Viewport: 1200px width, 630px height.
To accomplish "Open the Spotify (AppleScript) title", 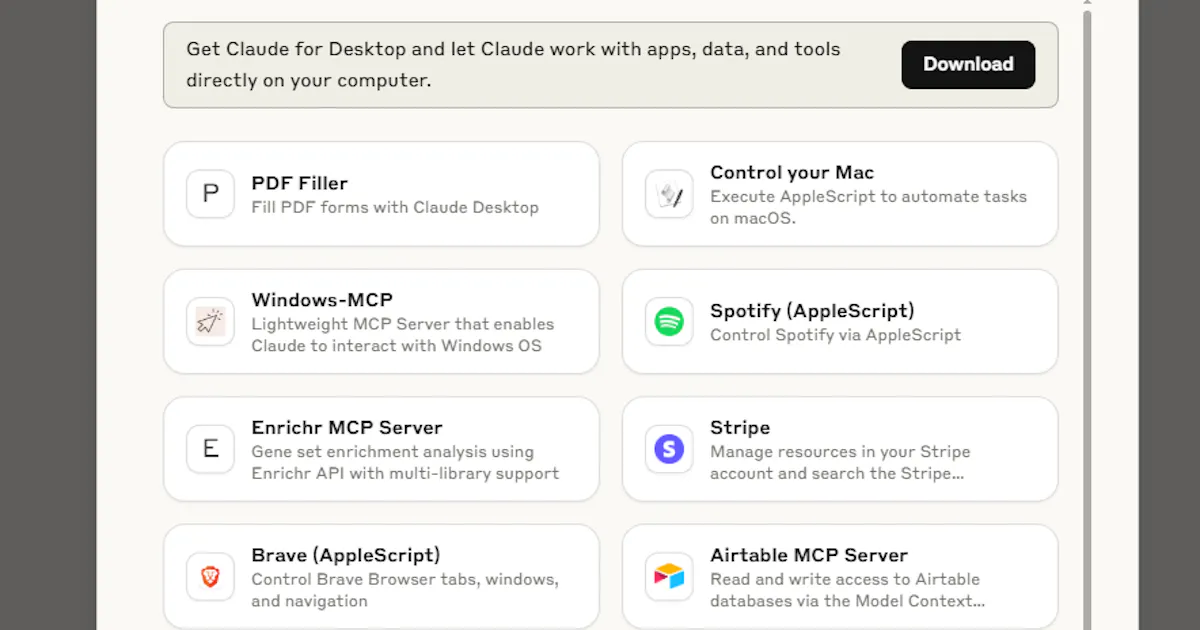I will coord(812,311).
